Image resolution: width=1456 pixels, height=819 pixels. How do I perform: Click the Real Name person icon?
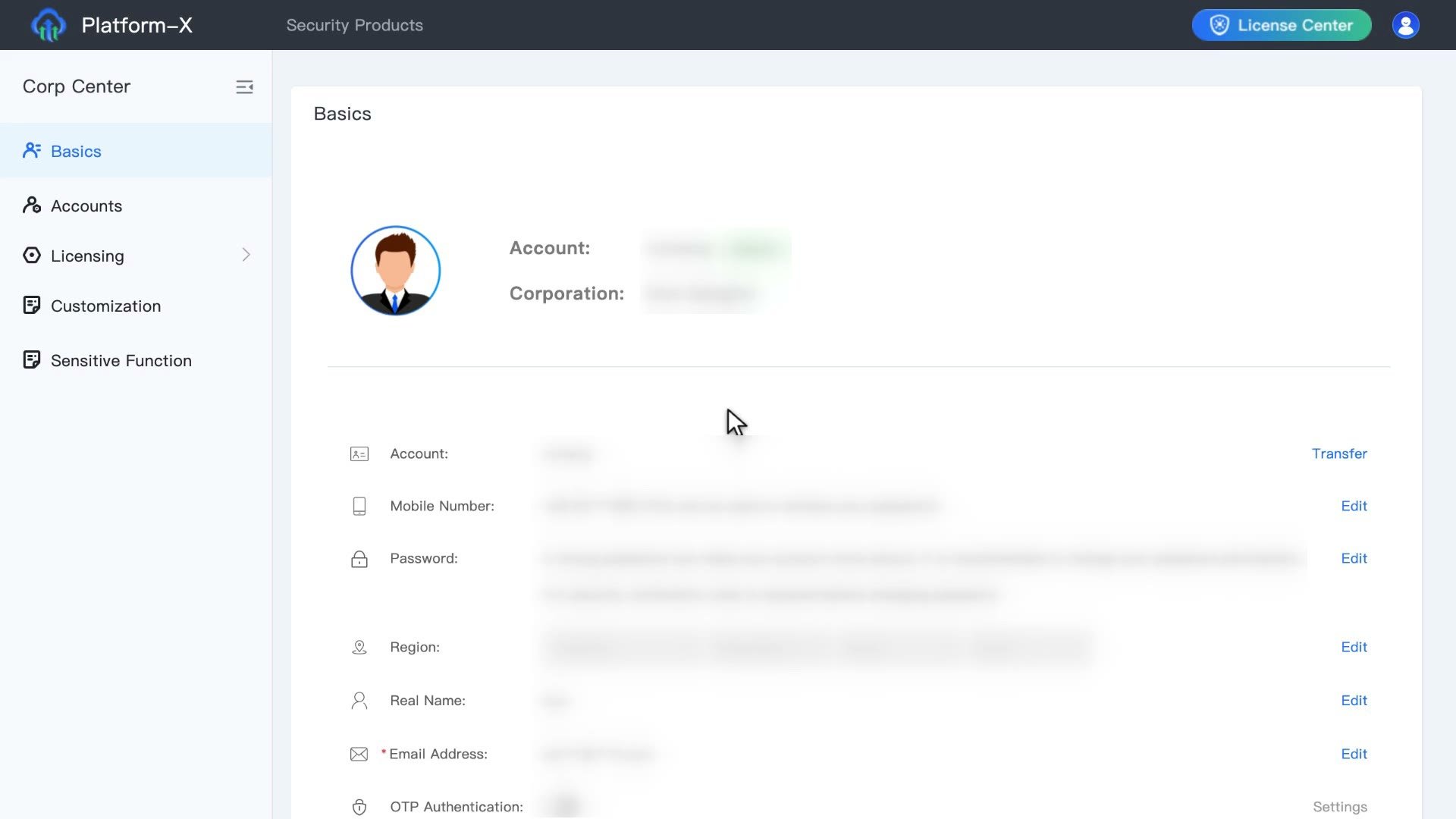point(359,700)
